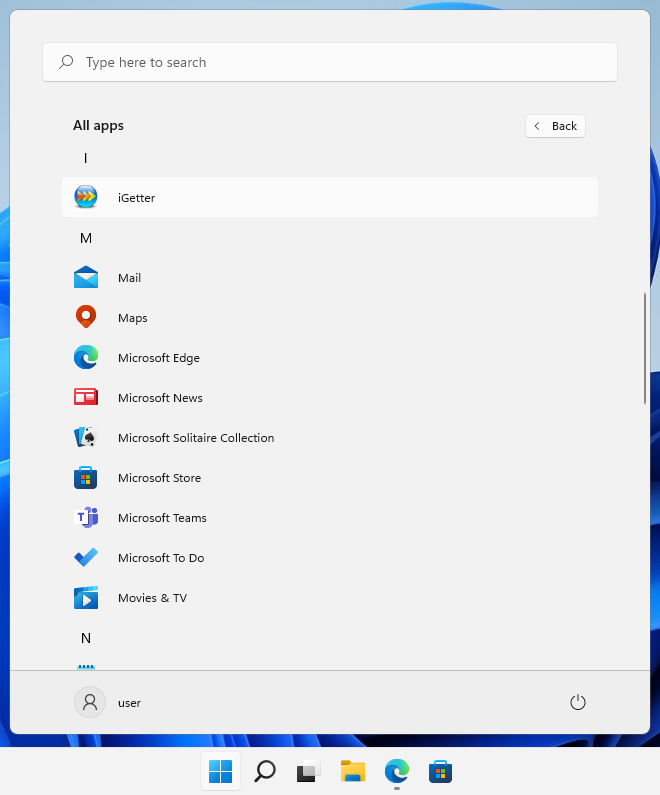The image size is (660, 795).
Task: Click the 'Microsoft Store' list label
Action: click(159, 478)
